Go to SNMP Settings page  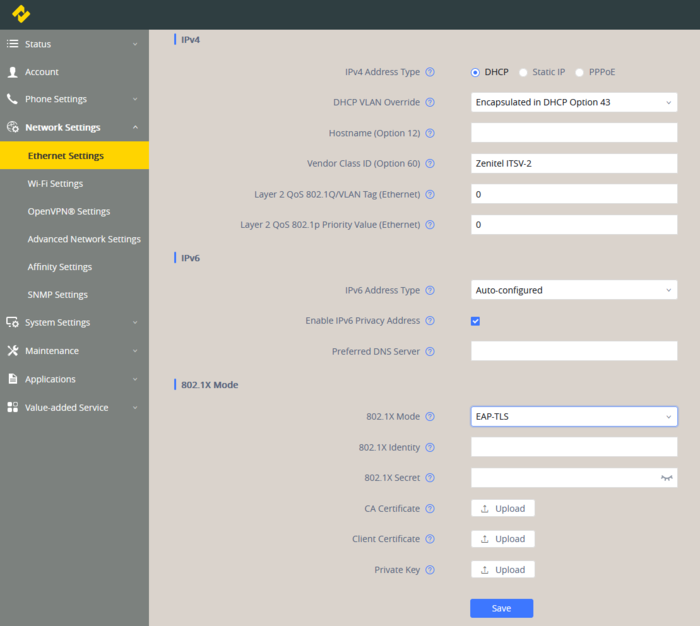pos(59,295)
